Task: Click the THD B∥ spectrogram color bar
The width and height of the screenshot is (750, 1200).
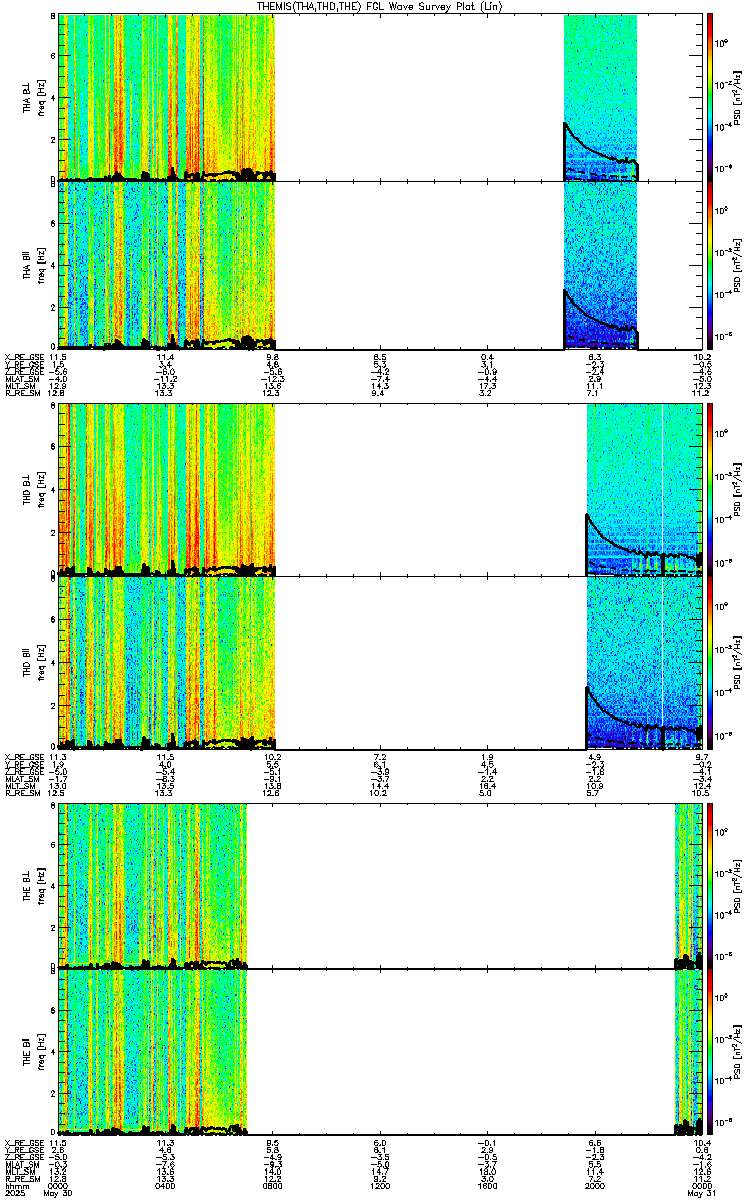Action: (710, 665)
